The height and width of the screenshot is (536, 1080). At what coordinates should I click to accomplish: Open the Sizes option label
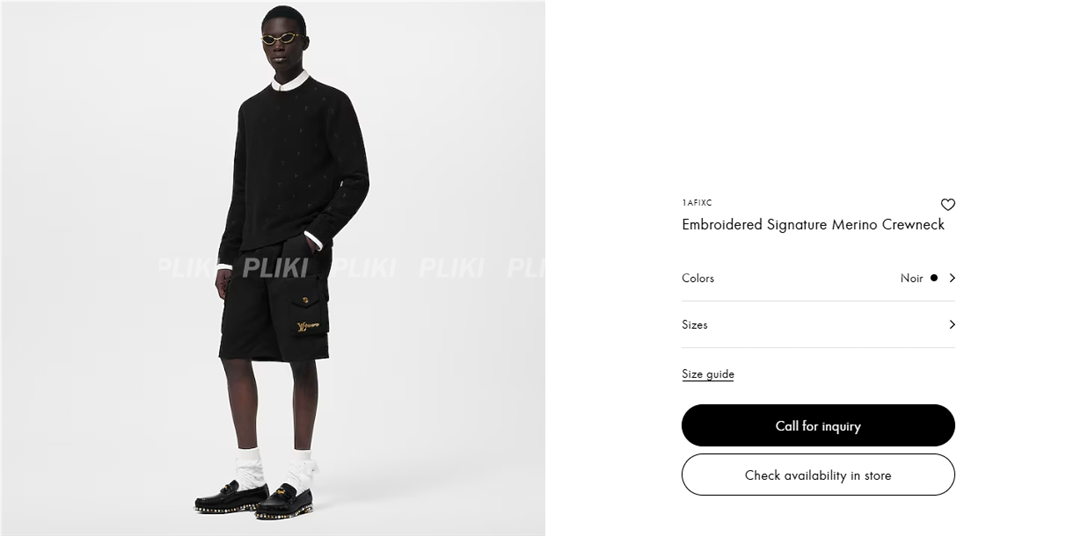[x=694, y=324]
